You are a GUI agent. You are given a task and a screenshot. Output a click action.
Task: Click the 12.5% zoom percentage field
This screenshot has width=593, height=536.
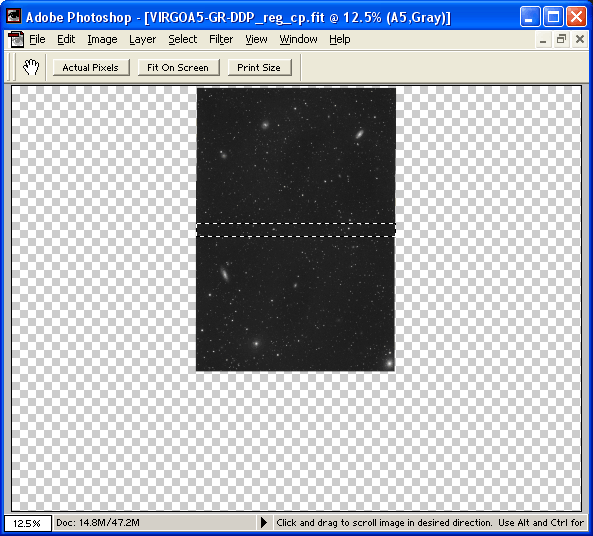[x=27, y=523]
